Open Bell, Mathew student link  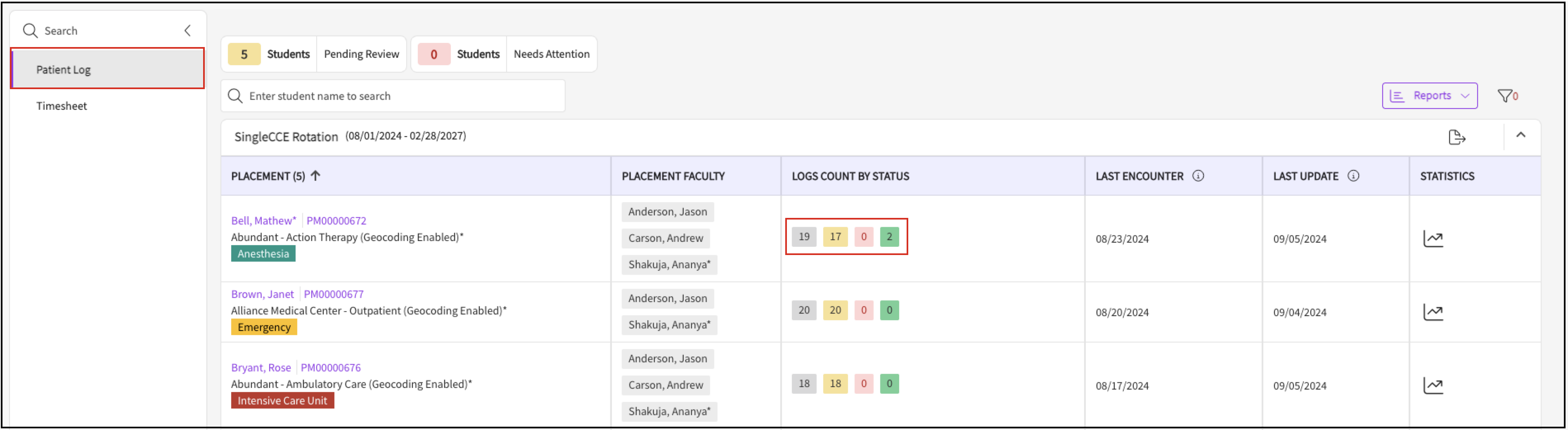tap(263, 221)
